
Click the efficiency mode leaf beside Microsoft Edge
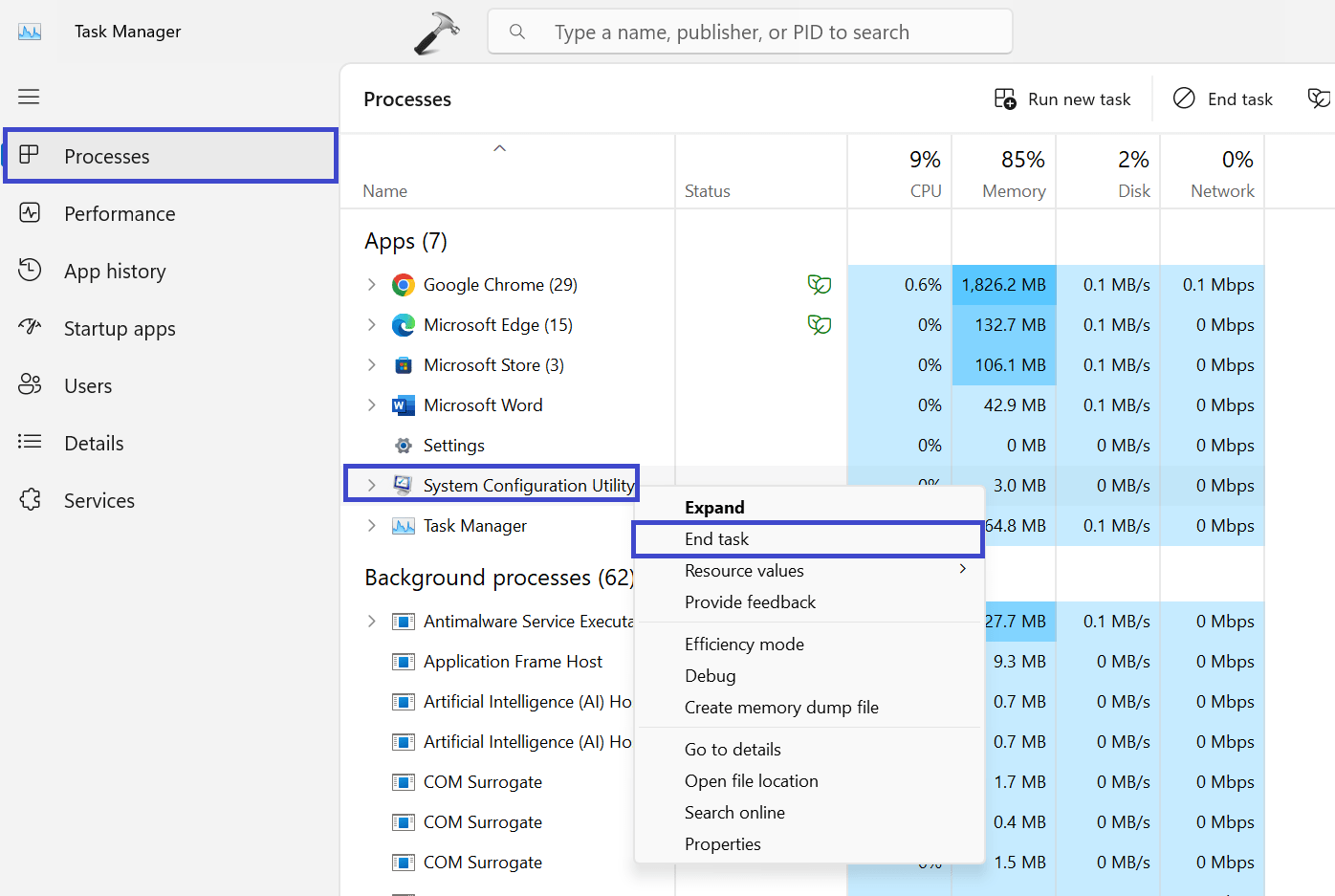(x=820, y=324)
